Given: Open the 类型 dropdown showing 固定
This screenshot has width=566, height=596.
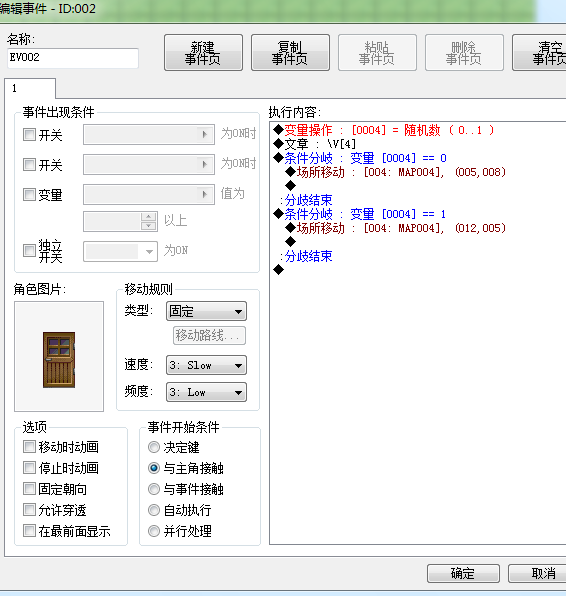Looking at the screenshot, I should [x=206, y=311].
